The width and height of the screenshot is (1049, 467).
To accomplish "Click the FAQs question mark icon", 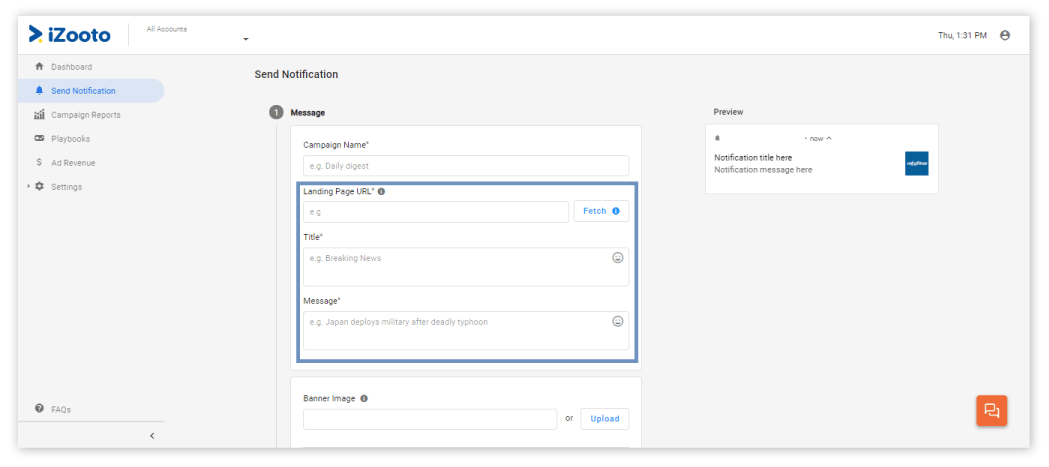I will [39, 408].
